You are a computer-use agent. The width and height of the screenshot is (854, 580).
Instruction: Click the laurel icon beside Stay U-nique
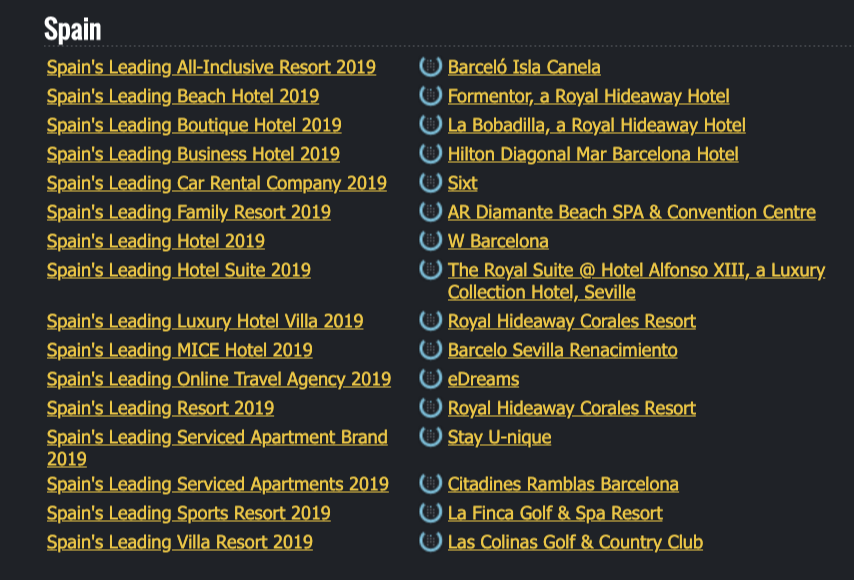click(x=430, y=436)
